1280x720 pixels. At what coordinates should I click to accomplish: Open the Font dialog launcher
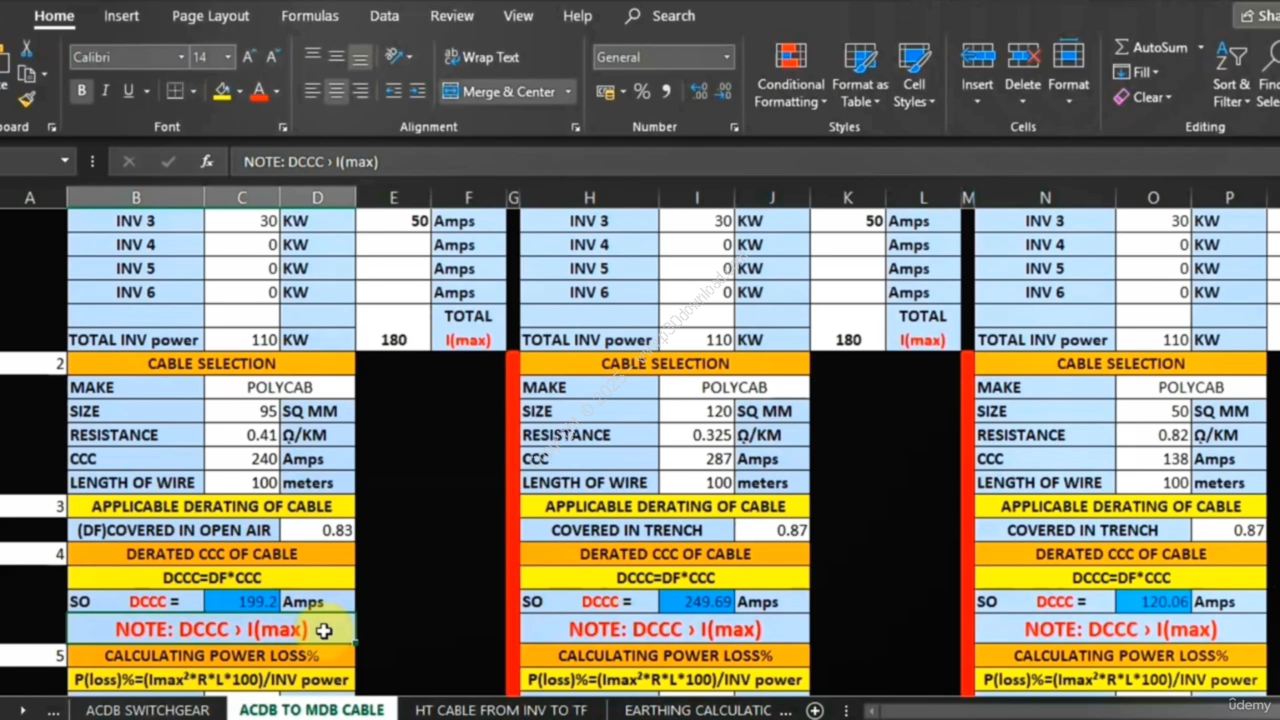click(x=283, y=127)
